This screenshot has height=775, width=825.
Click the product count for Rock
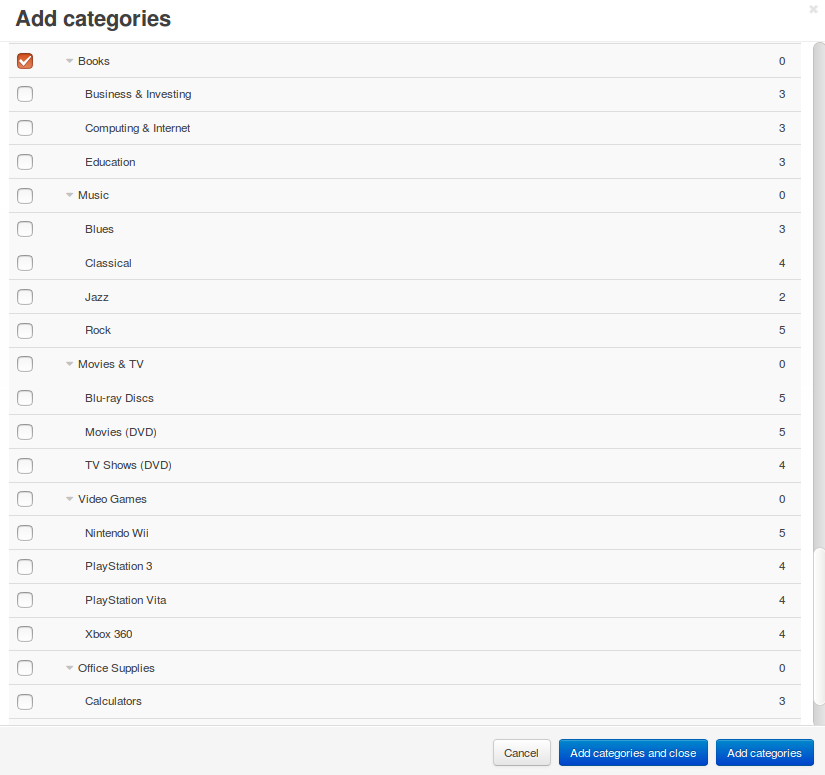coord(782,330)
